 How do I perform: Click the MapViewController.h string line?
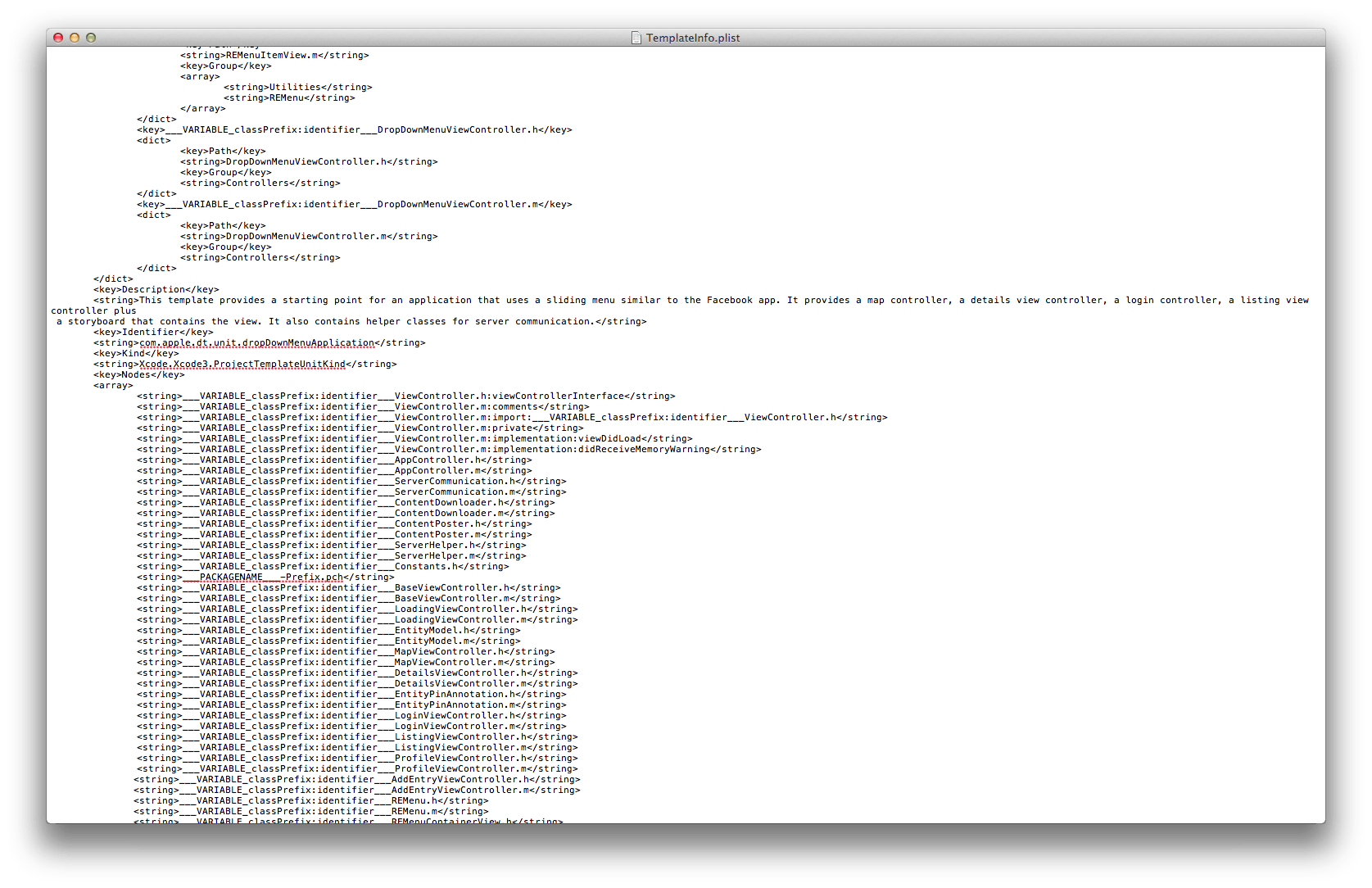(x=346, y=651)
